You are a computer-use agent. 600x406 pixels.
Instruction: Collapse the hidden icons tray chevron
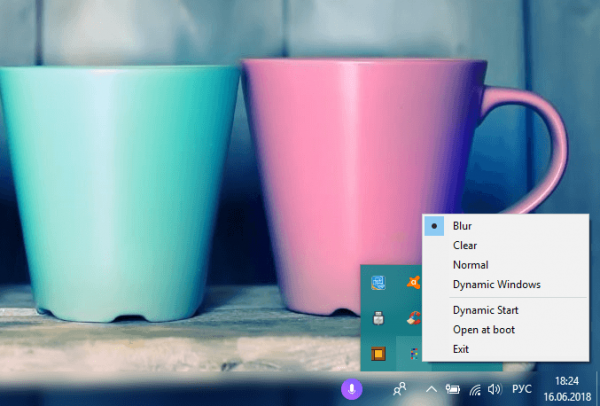point(431,390)
